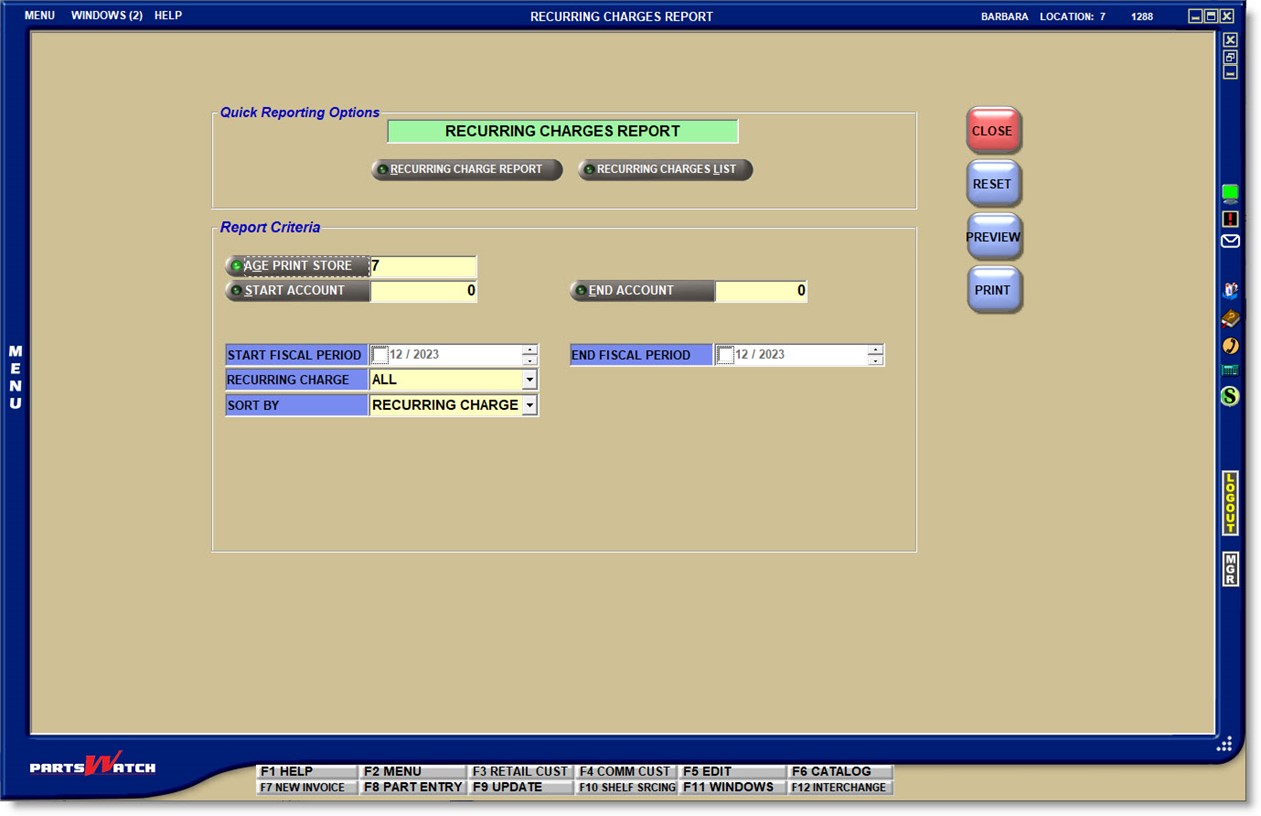Image resolution: width=1261 pixels, height=816 pixels.
Task: Open the Sort By dropdown
Action: click(x=529, y=405)
